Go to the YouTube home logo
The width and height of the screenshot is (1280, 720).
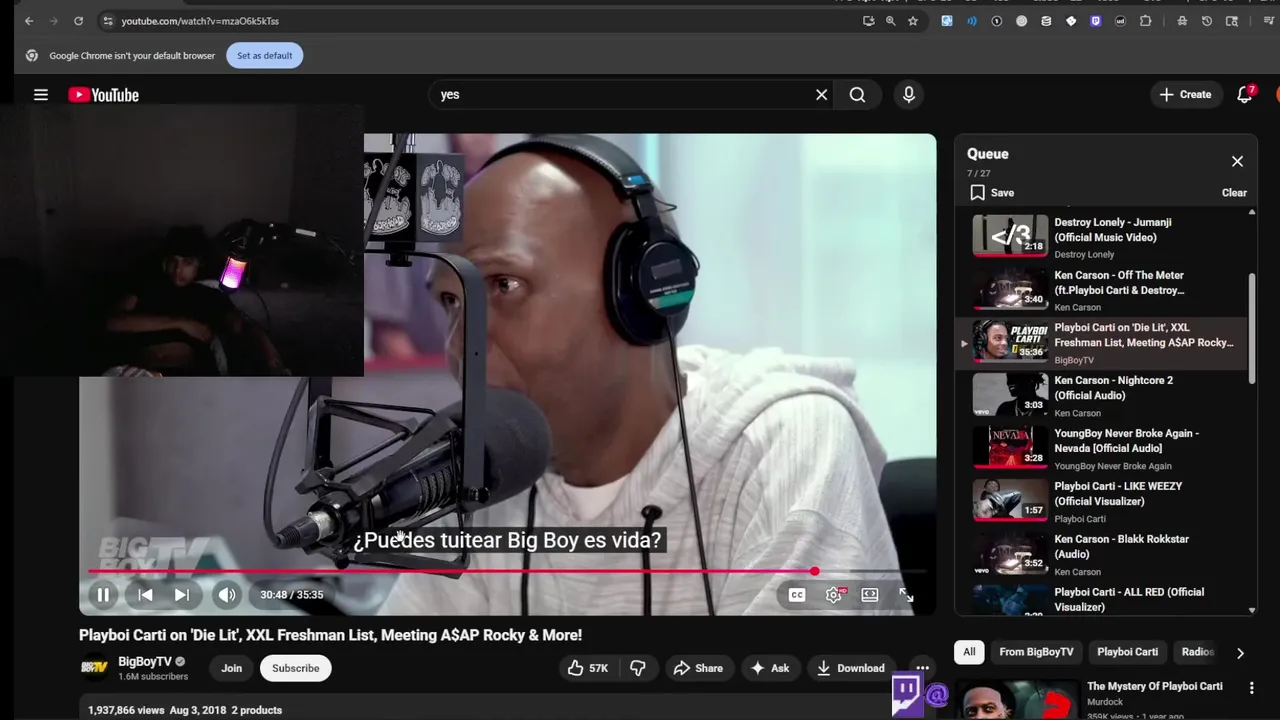coord(103,95)
